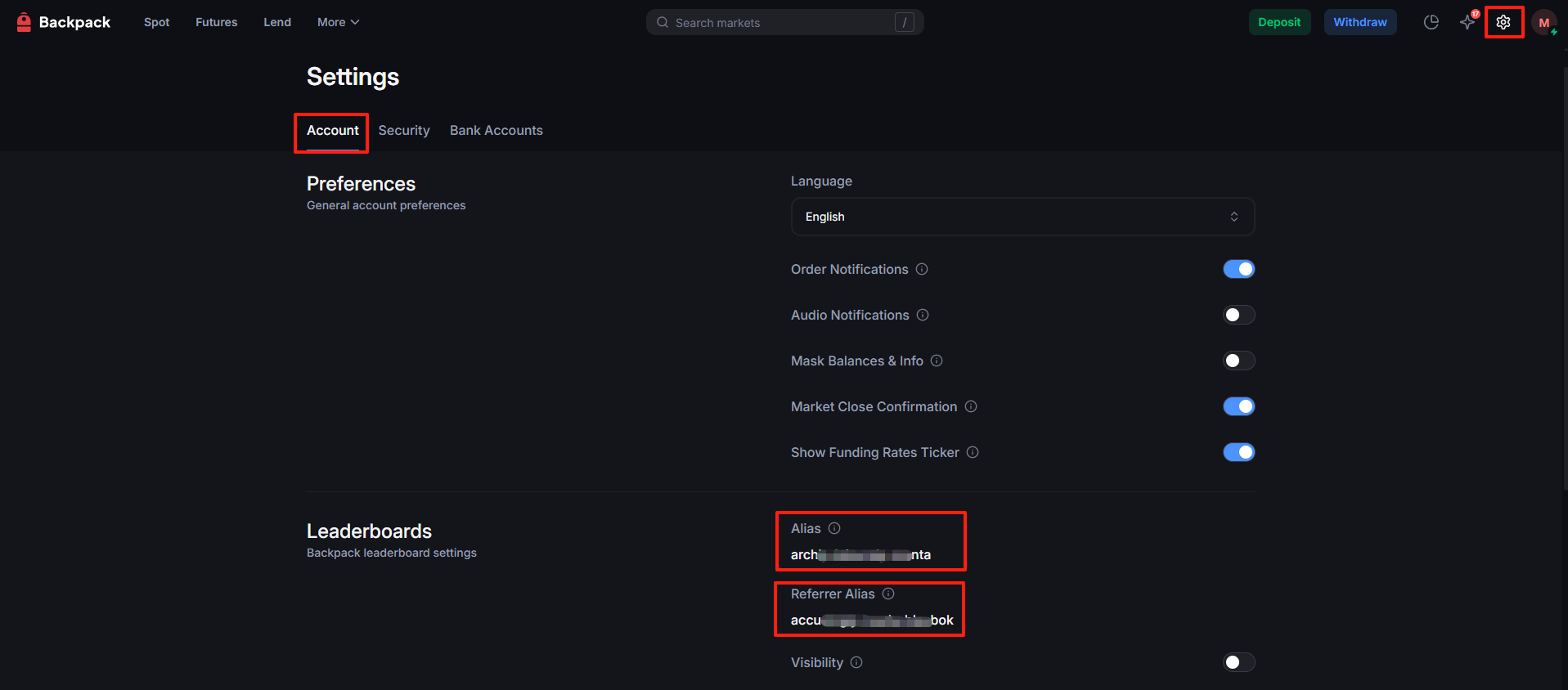
Task: Click info icon next to Alias
Action: point(834,528)
